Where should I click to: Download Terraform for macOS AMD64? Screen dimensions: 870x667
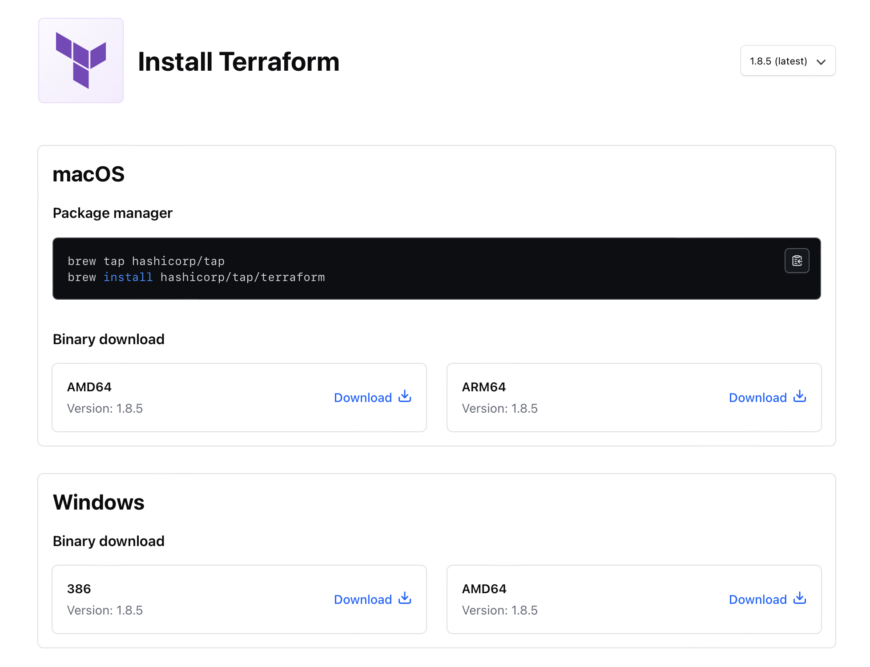coord(363,397)
